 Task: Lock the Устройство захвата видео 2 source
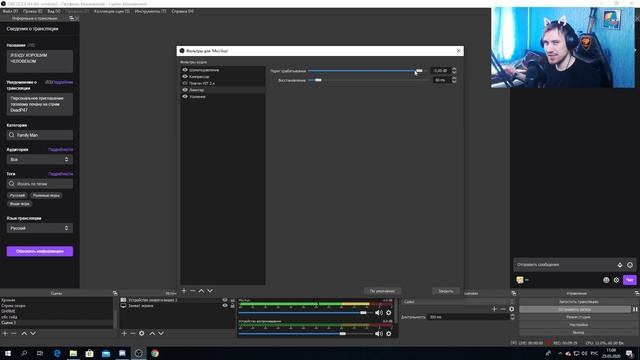pyautogui.click(x=233, y=300)
